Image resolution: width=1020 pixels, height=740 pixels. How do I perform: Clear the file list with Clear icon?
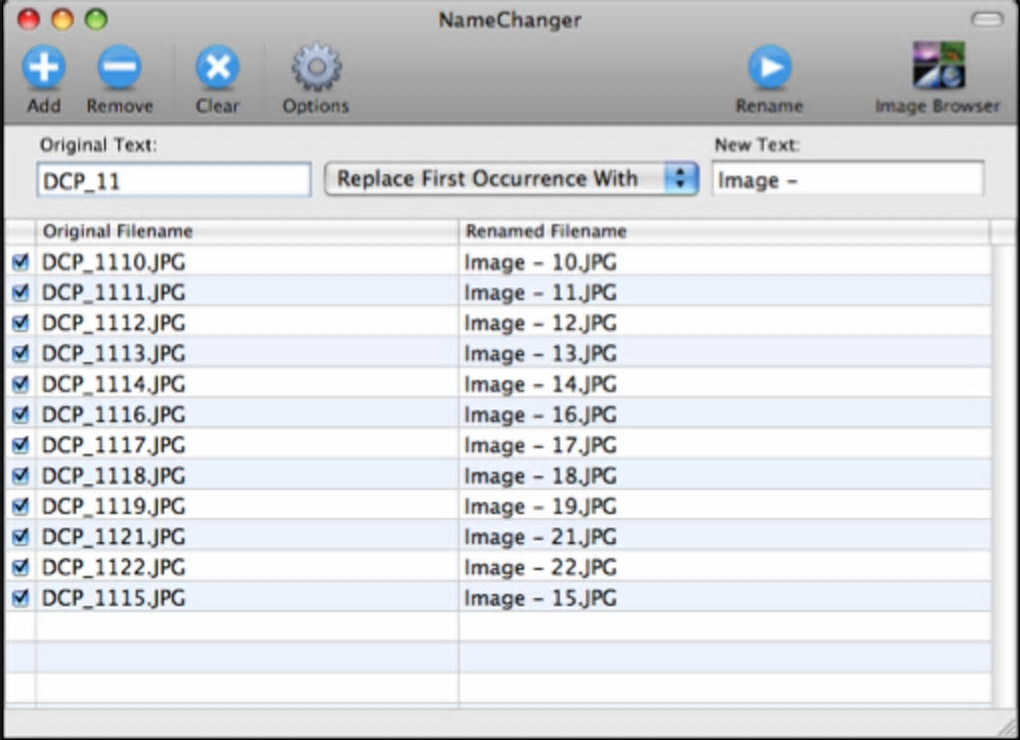tap(217, 69)
